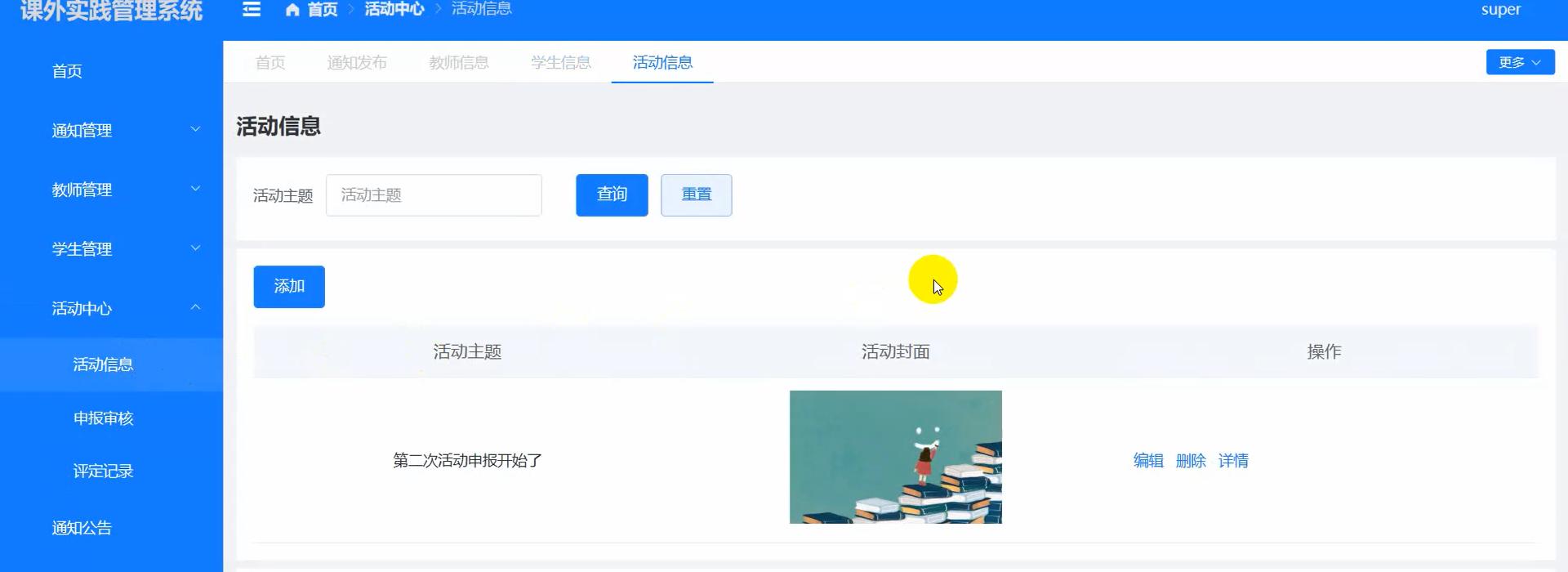The image size is (1568, 572).
Task: Click 编辑 link for the activity row
Action: (1148, 461)
